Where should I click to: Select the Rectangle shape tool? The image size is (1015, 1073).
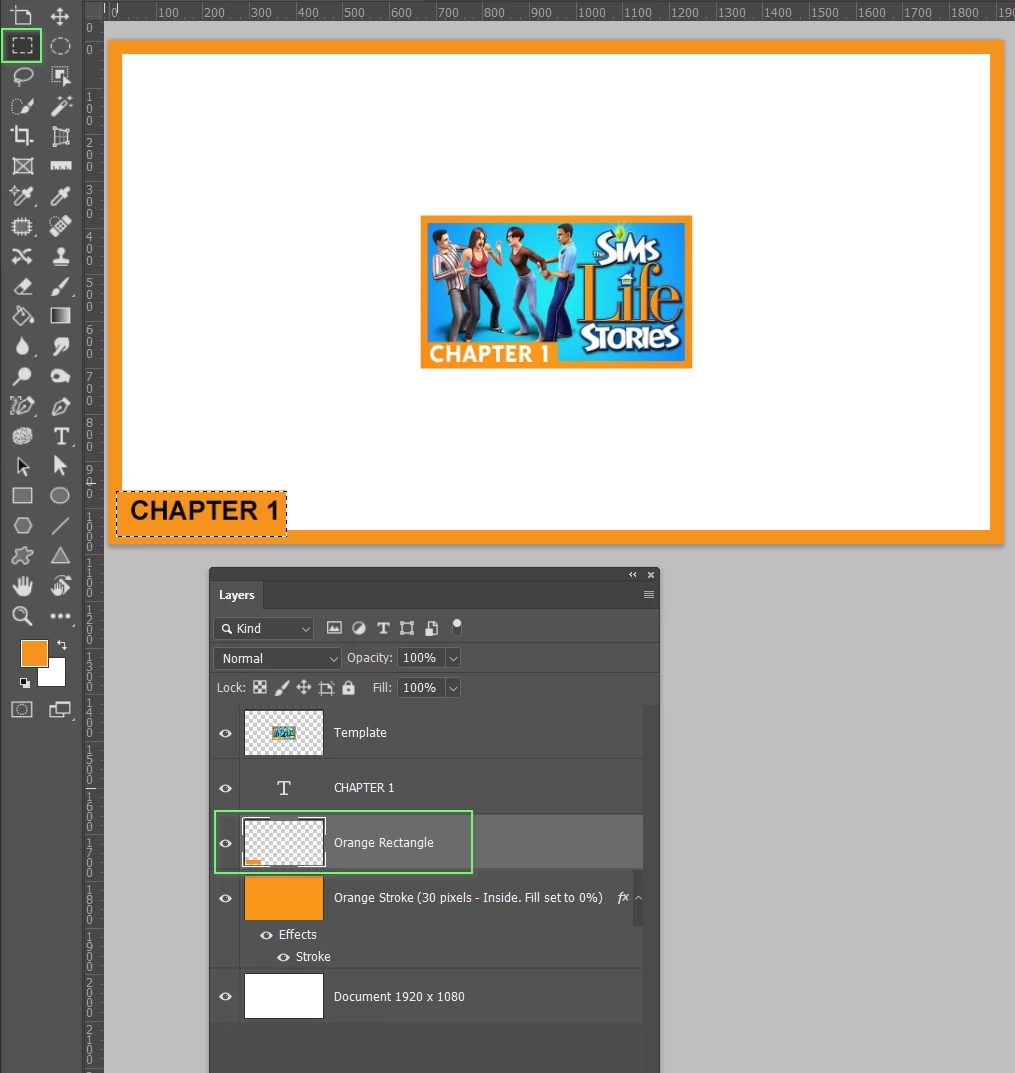[22, 496]
